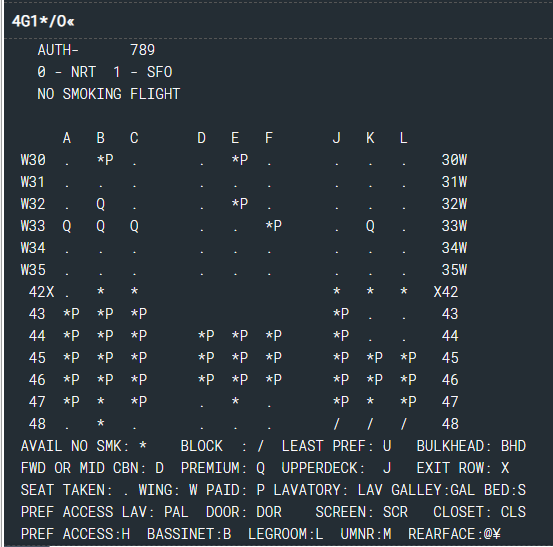This screenshot has width=553, height=547.
Task: Pick paid seat 43J
Action: [x=341, y=314]
